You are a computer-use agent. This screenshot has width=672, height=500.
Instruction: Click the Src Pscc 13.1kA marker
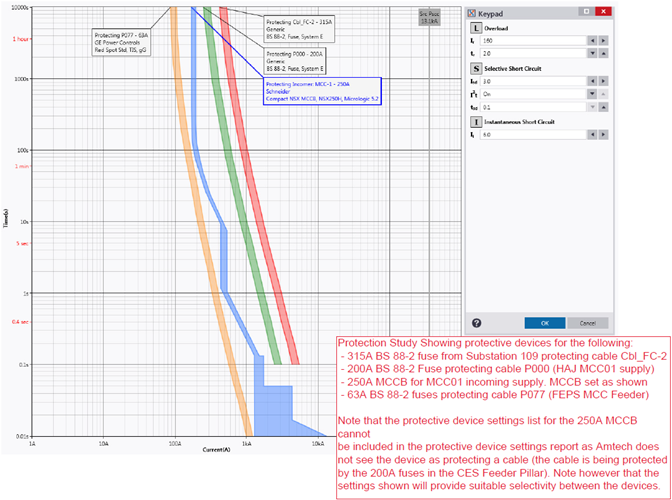pyautogui.click(x=429, y=16)
